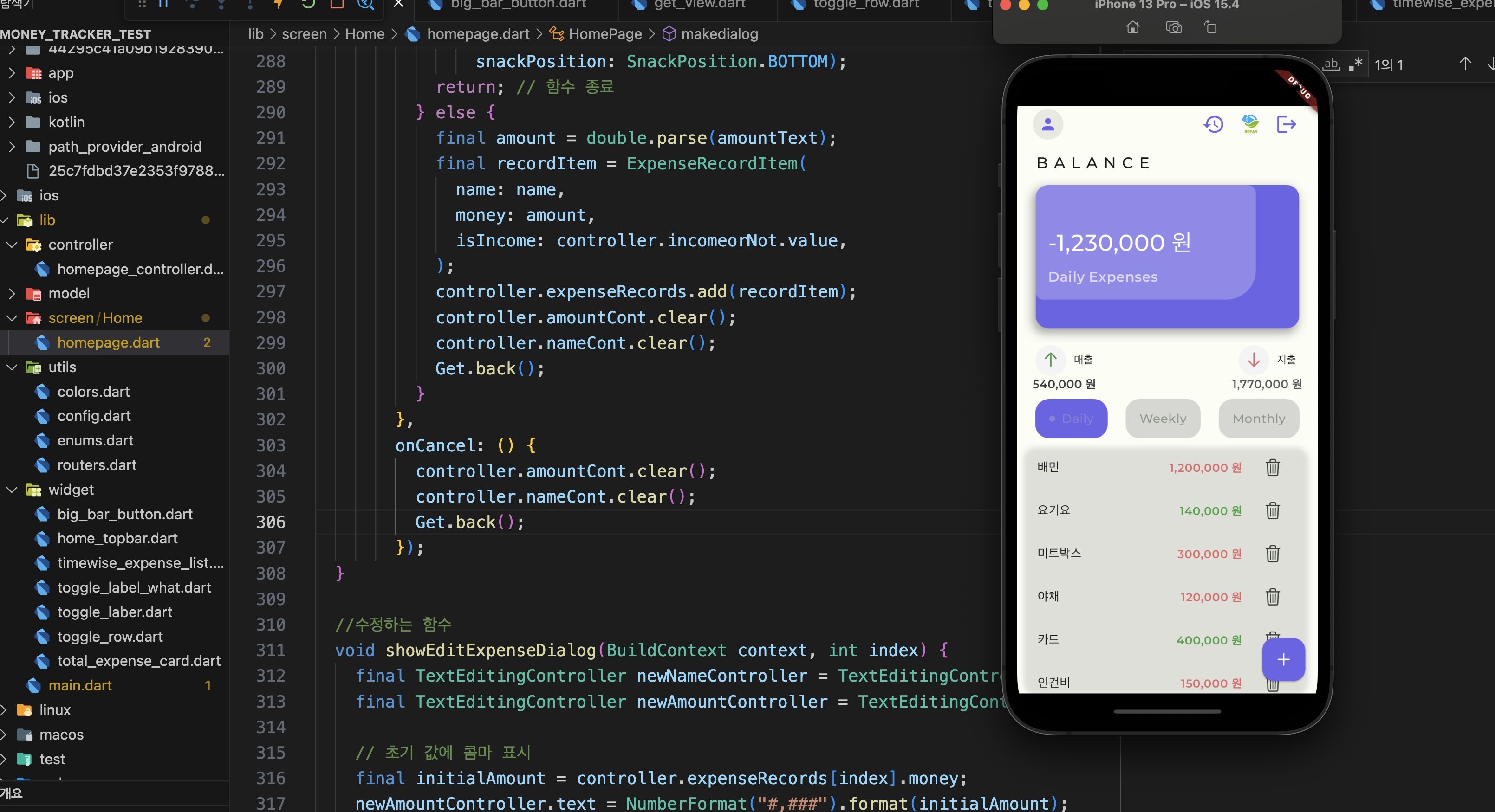
Task: Tap the profile avatar icon in app
Action: 1047,124
